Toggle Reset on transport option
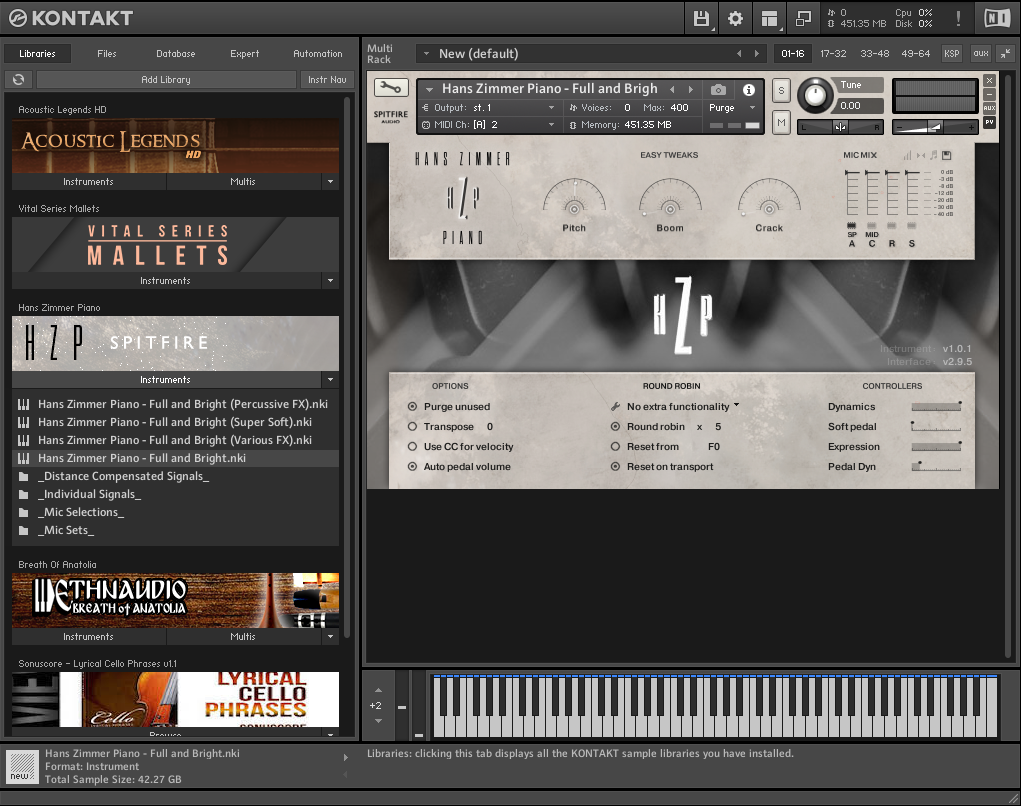Screen dimensions: 1021x806 click(x=615, y=467)
